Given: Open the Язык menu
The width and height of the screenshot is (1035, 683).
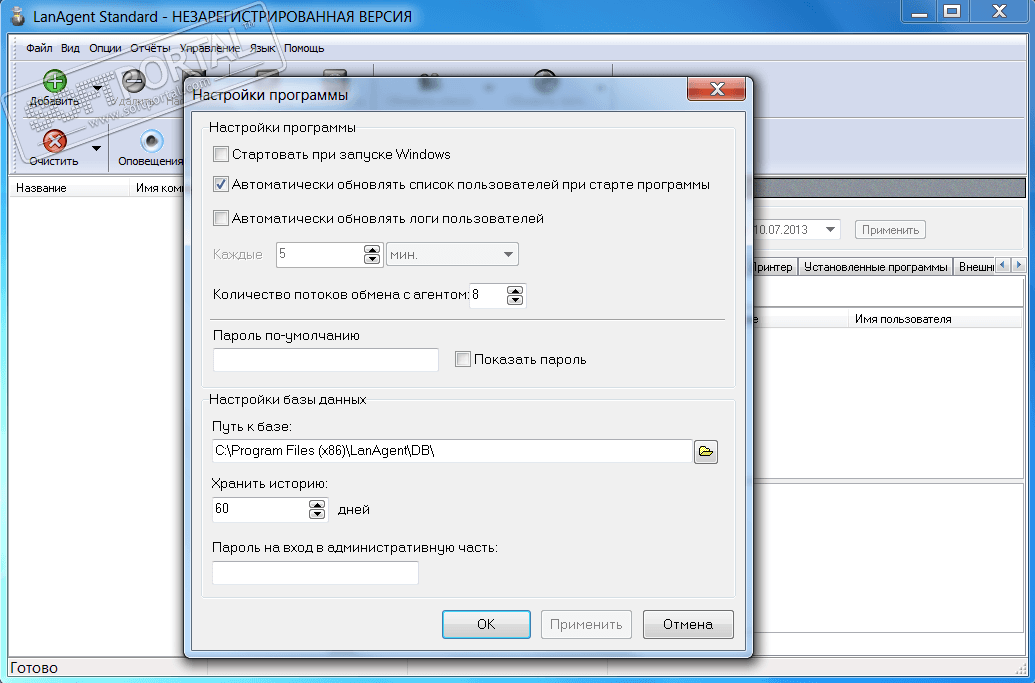Looking at the screenshot, I should click(262, 48).
